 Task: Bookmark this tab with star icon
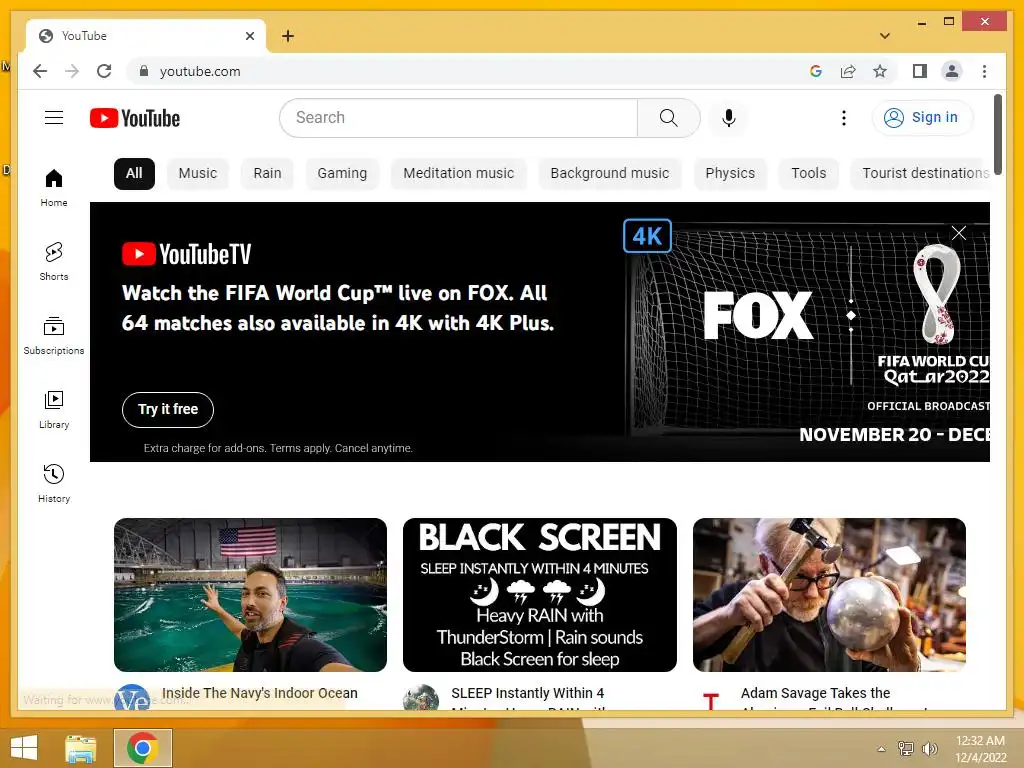[x=880, y=71]
